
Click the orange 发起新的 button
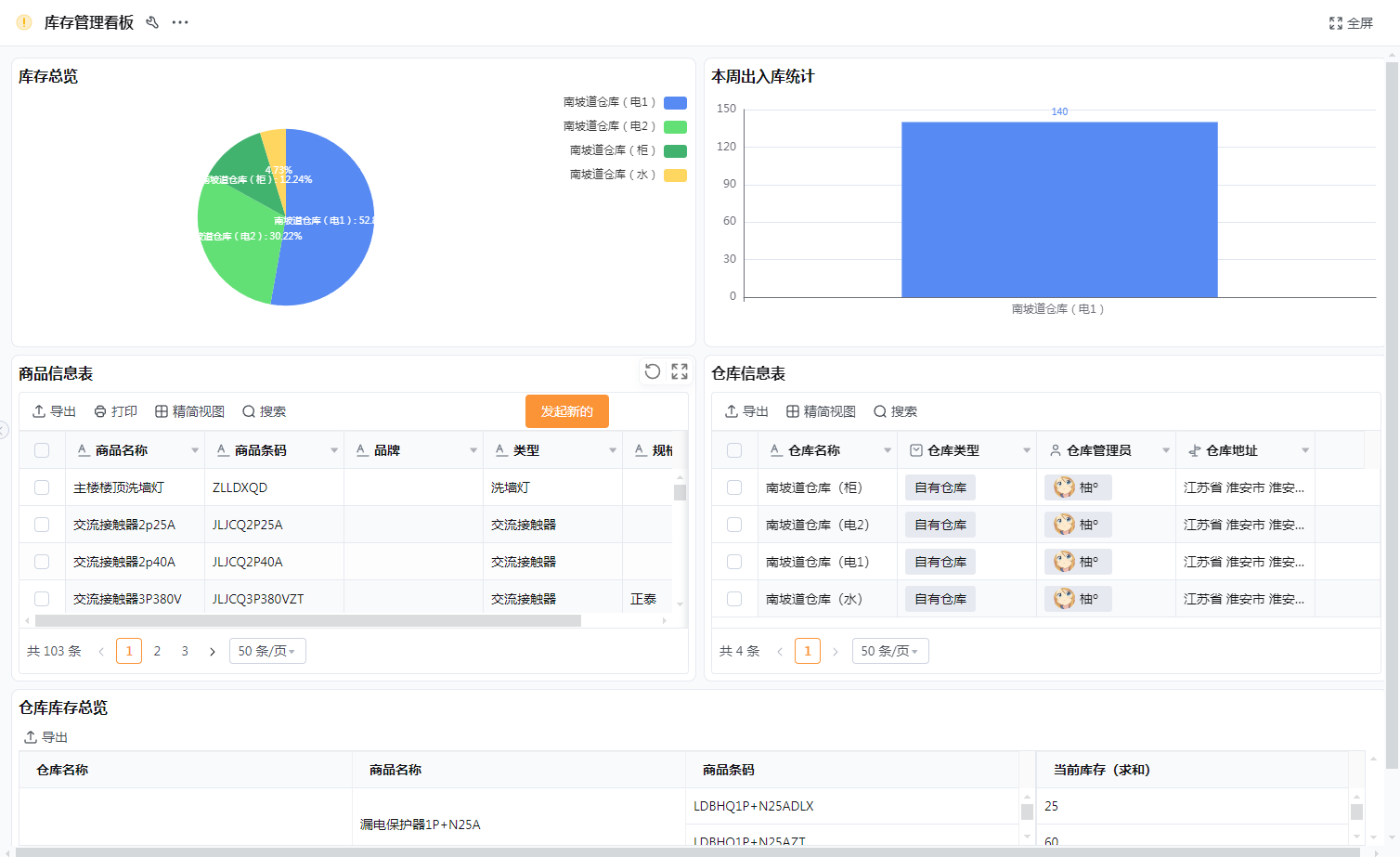(x=566, y=411)
